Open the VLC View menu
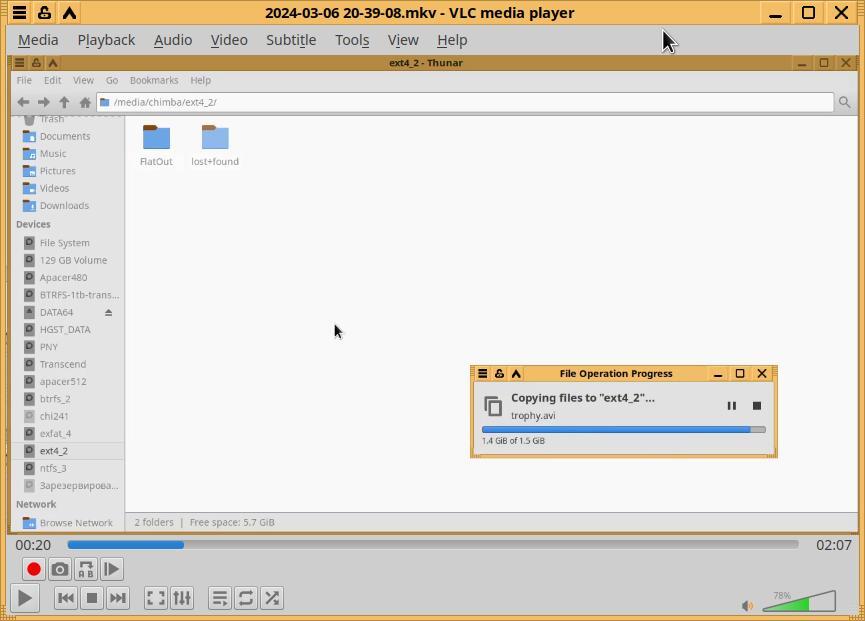The height and width of the screenshot is (621, 865). pos(403,40)
